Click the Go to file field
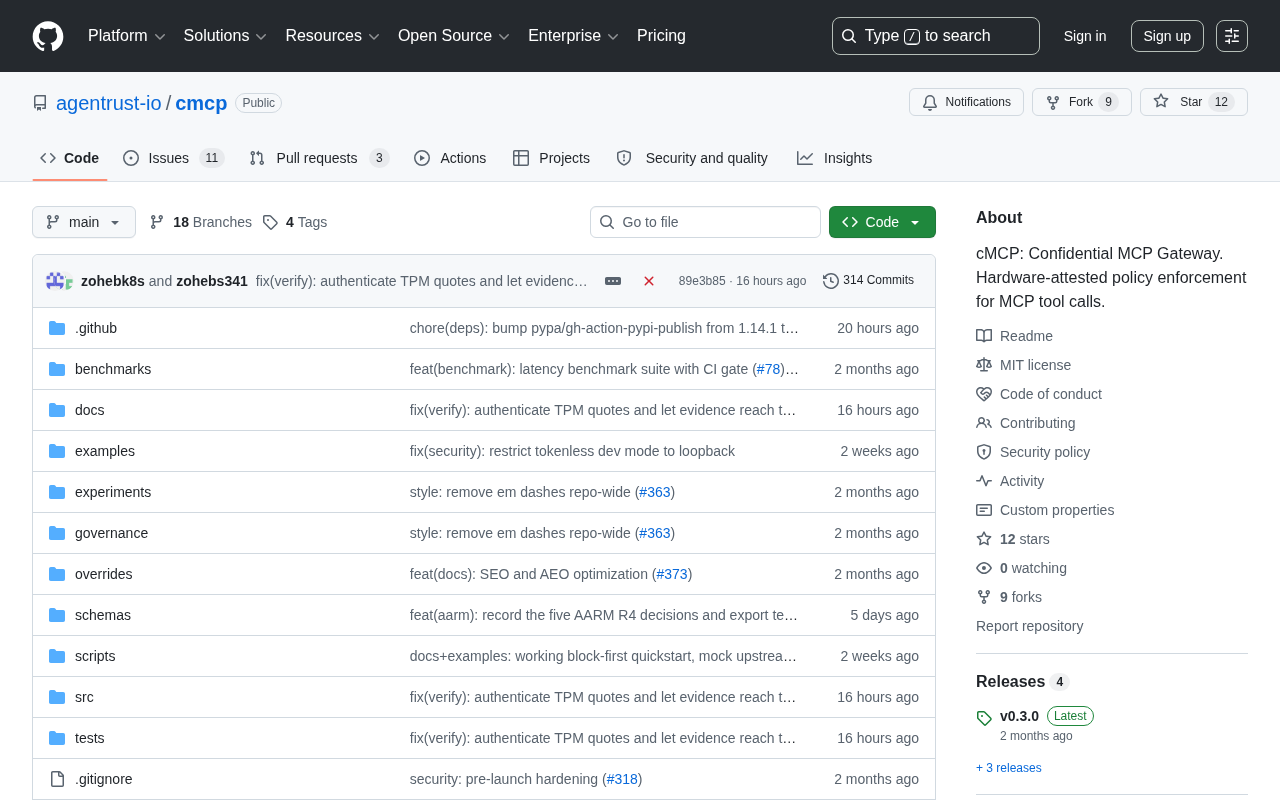The image size is (1280, 800). [x=705, y=222]
